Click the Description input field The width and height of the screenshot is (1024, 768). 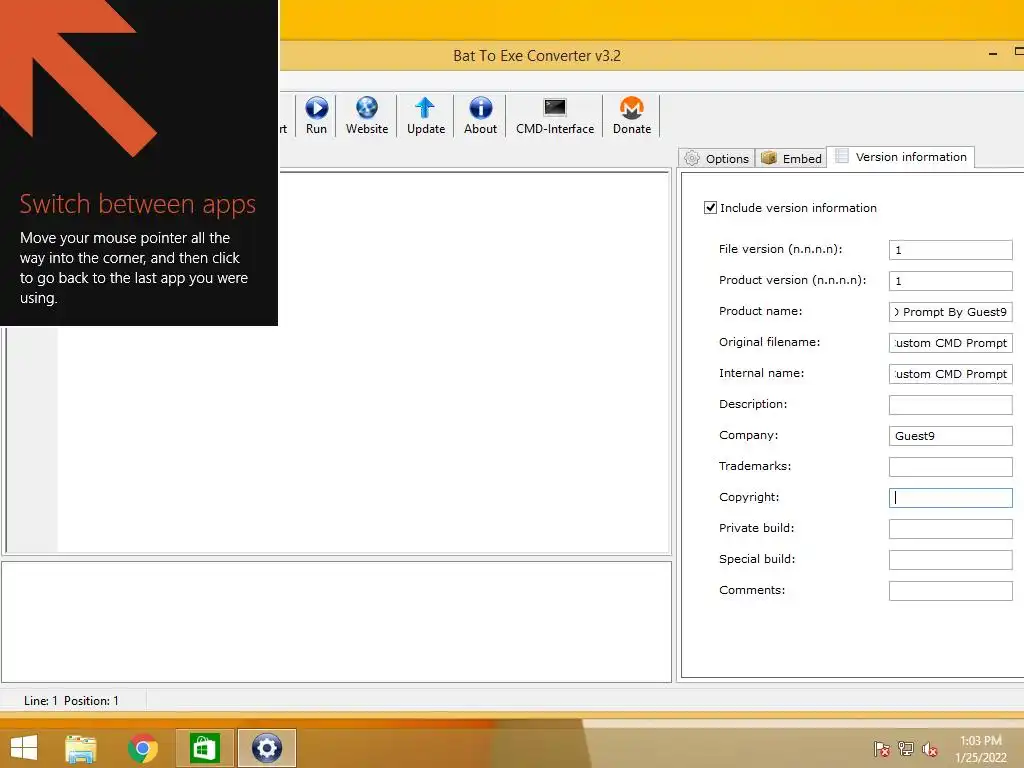pyautogui.click(x=950, y=405)
